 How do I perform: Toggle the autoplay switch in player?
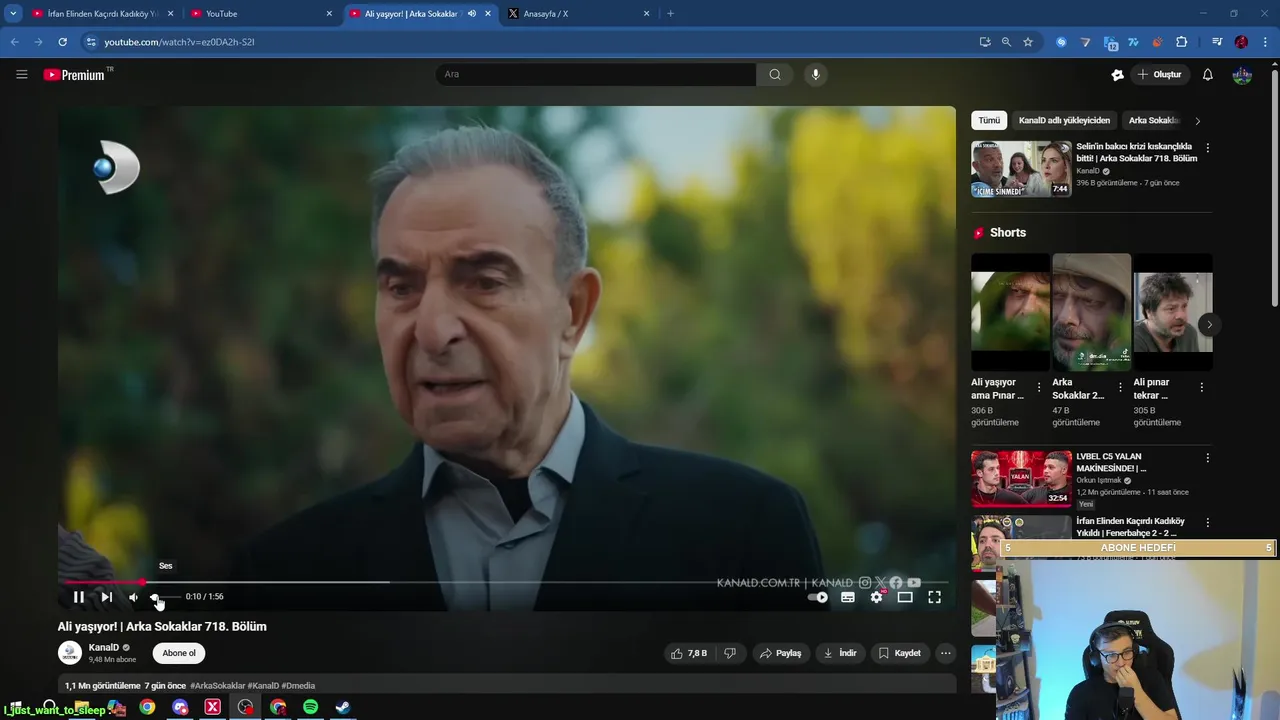pos(818,597)
